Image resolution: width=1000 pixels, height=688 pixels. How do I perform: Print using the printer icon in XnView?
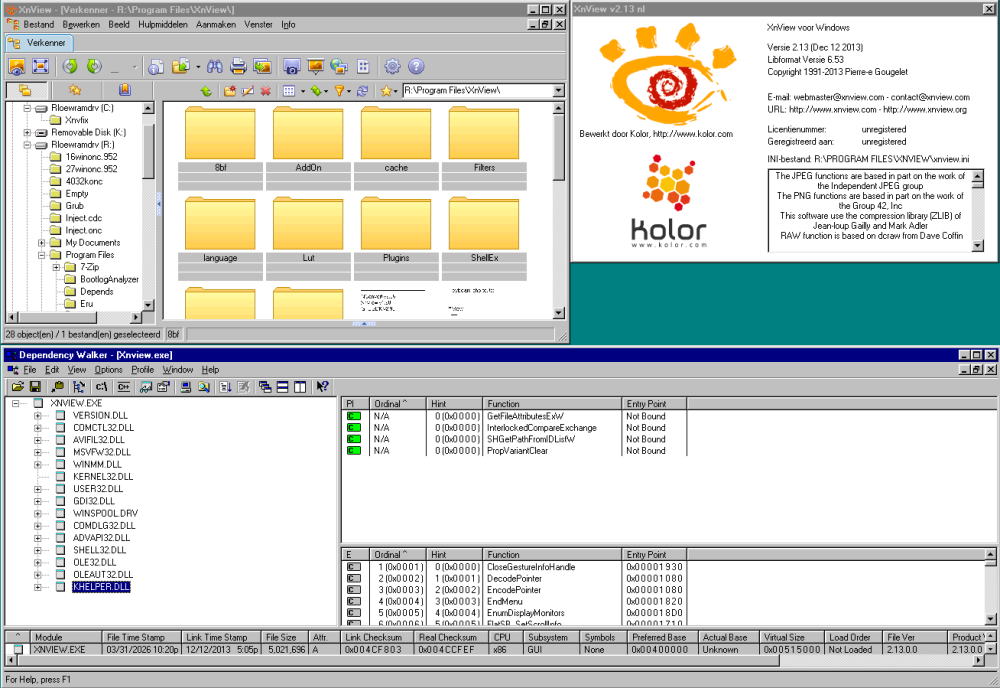tap(238, 66)
